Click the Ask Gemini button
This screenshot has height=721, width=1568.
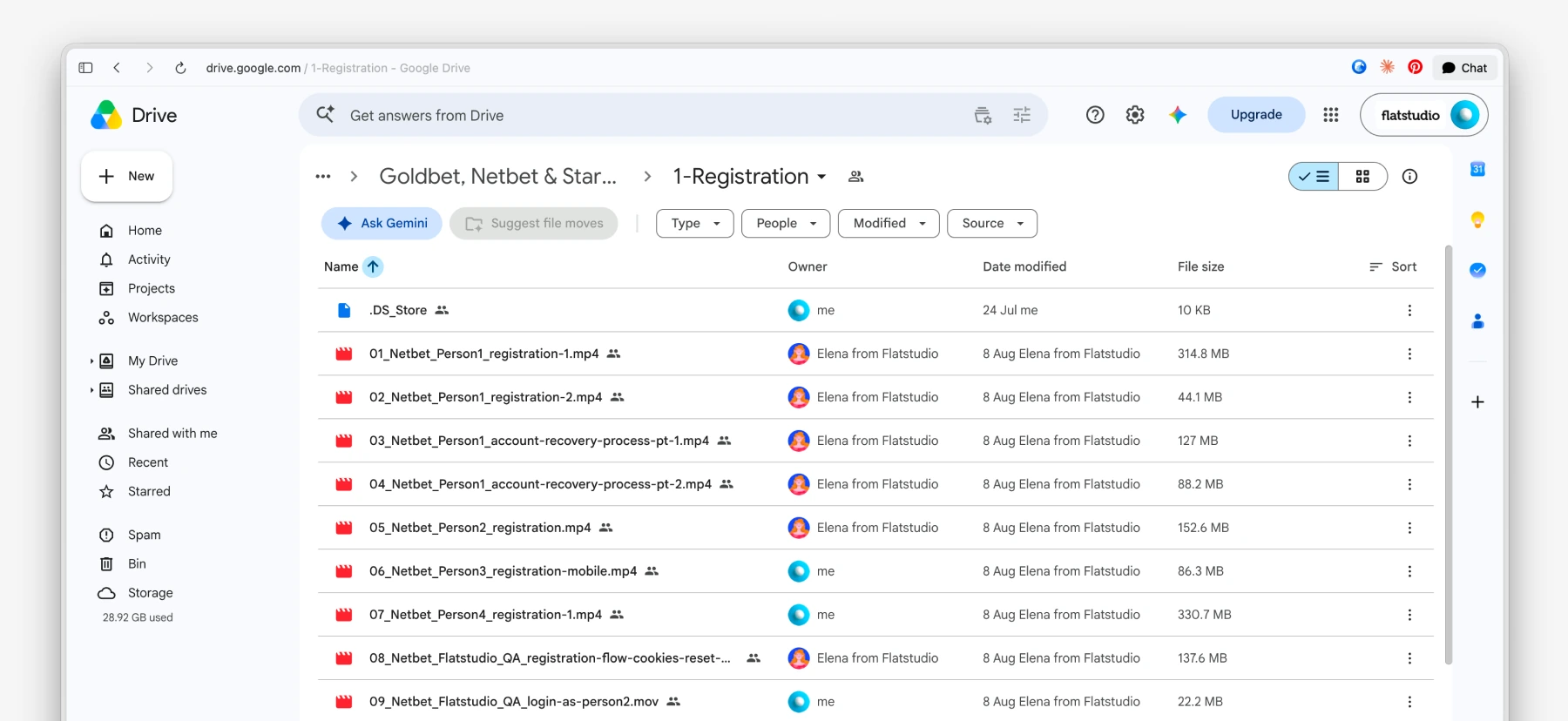(382, 224)
